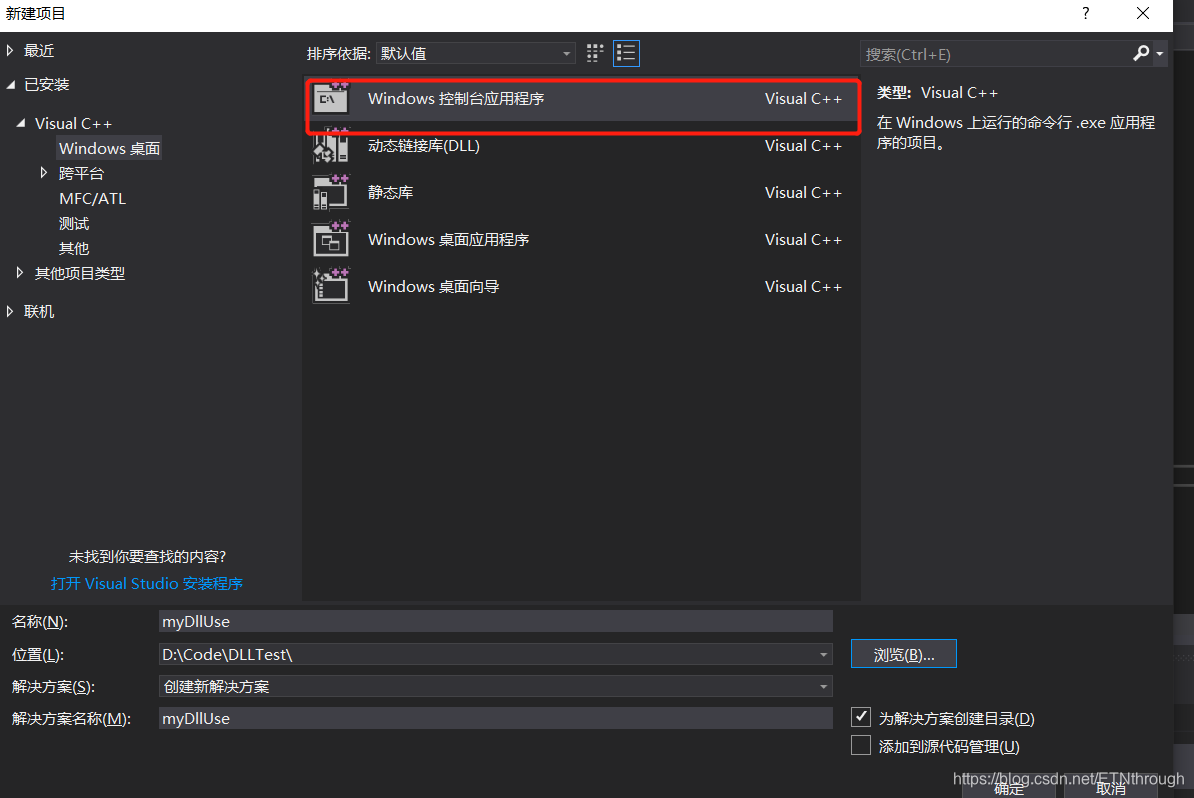The image size is (1194, 798).
Task: Toggle 为解决方案创建目录 checkbox
Action: (860, 717)
